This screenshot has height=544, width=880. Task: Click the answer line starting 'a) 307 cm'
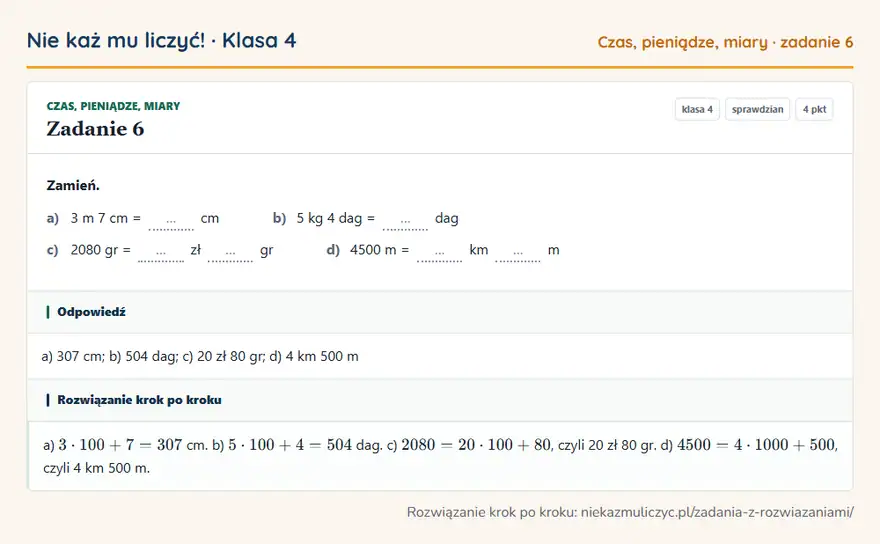pos(200,356)
